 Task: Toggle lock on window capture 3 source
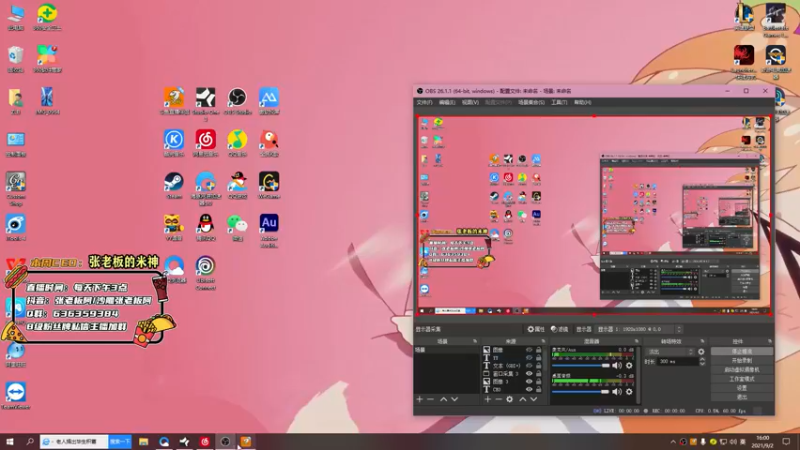[x=538, y=373]
